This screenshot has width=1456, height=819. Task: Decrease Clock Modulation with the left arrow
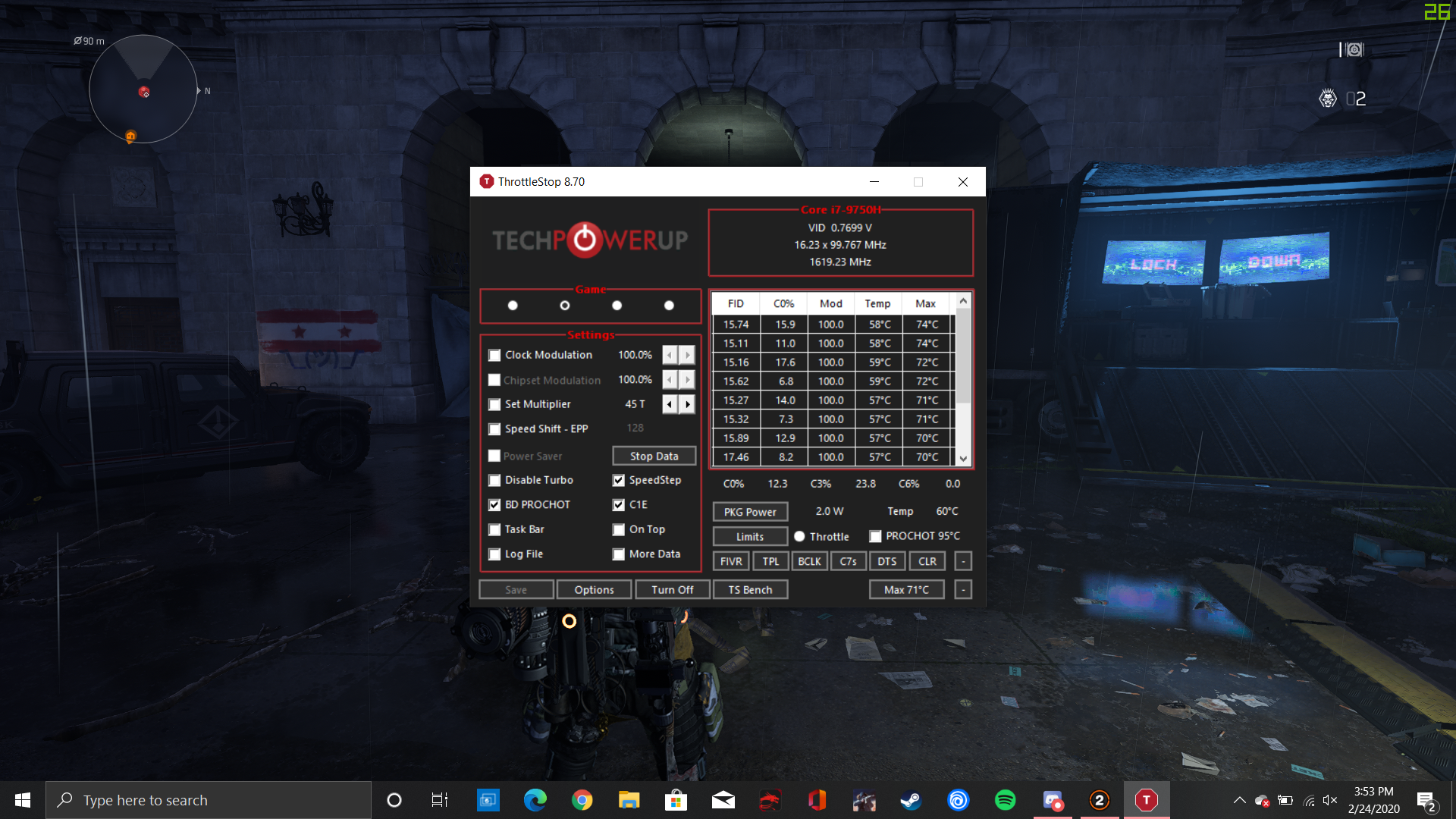[x=670, y=355]
